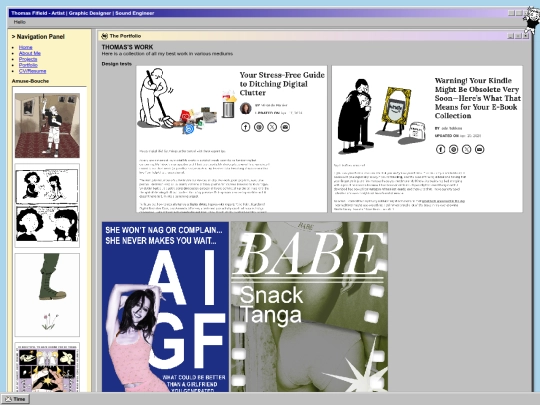Open the man in hallway thumbnail

47,125
